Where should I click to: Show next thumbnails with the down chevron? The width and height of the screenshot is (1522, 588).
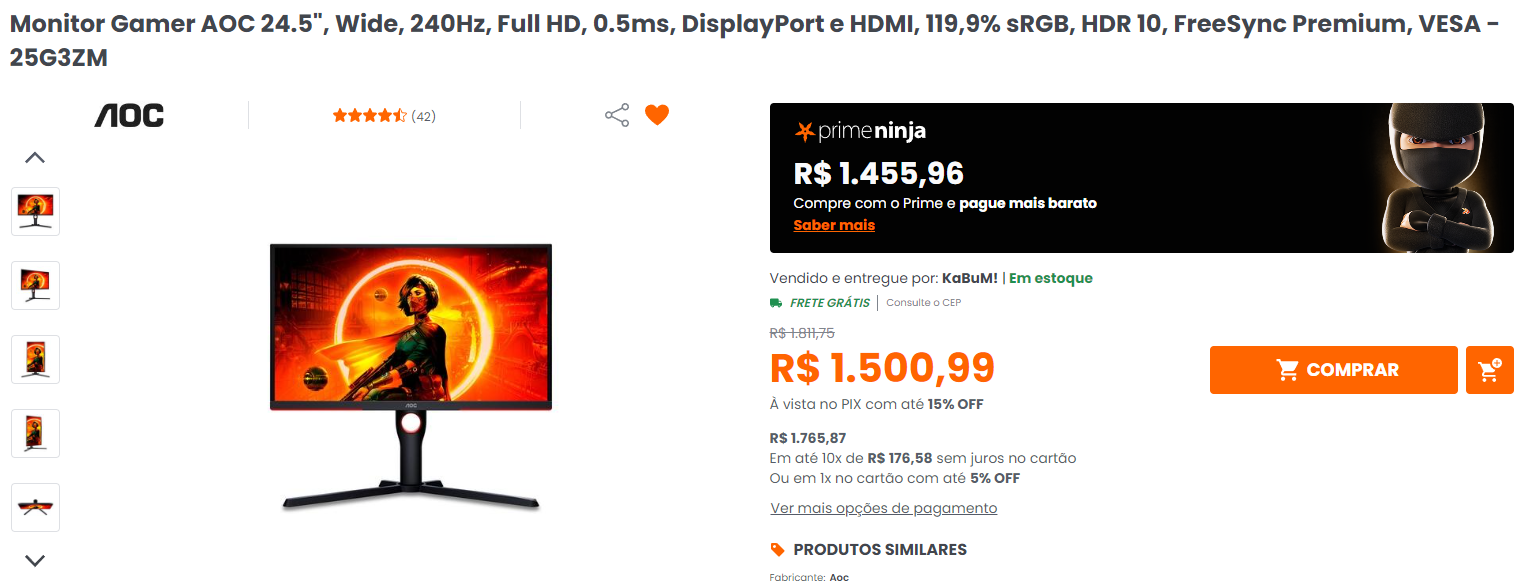(35, 561)
